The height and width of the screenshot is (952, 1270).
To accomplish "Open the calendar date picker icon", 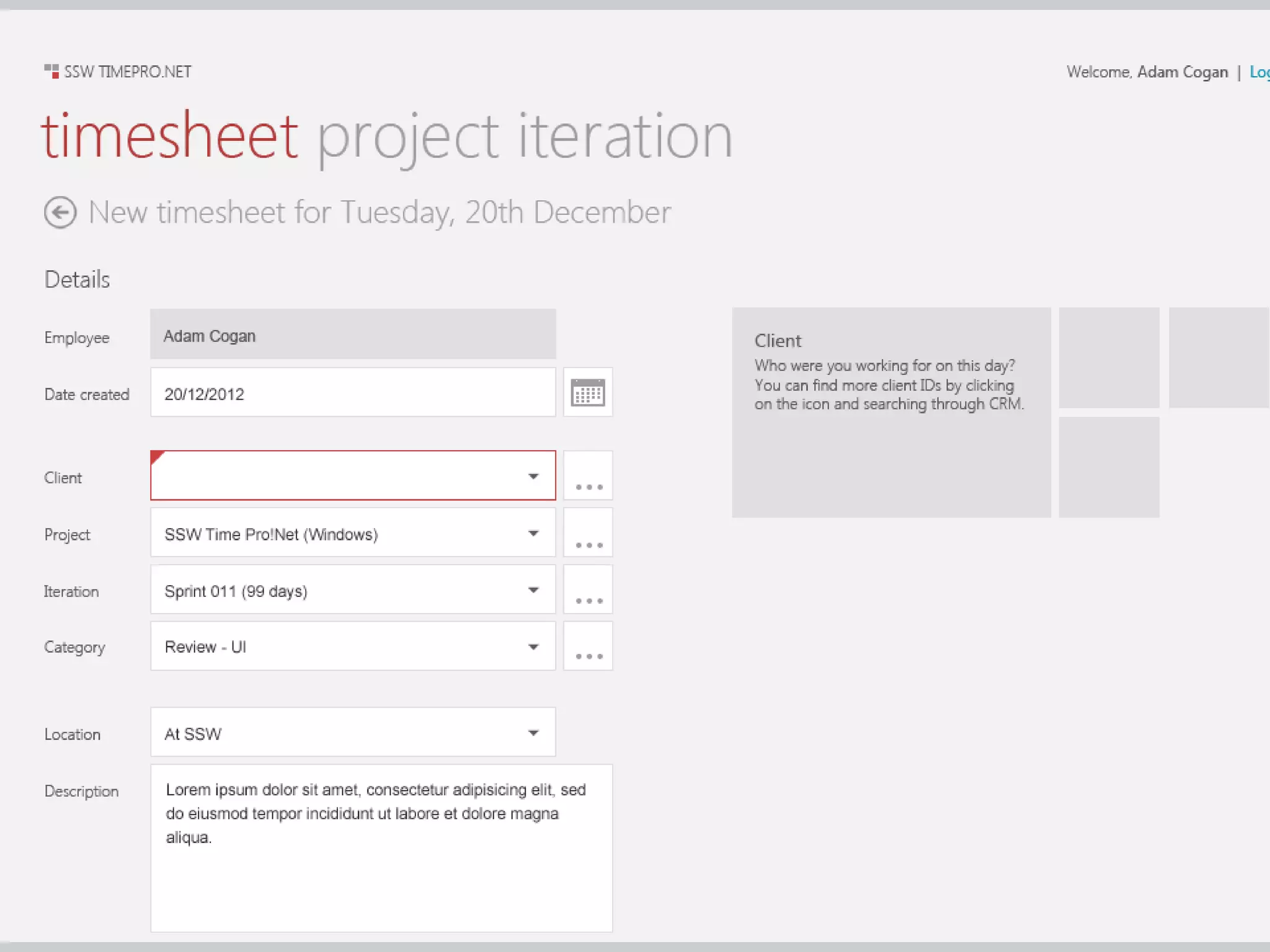I will pyautogui.click(x=587, y=392).
